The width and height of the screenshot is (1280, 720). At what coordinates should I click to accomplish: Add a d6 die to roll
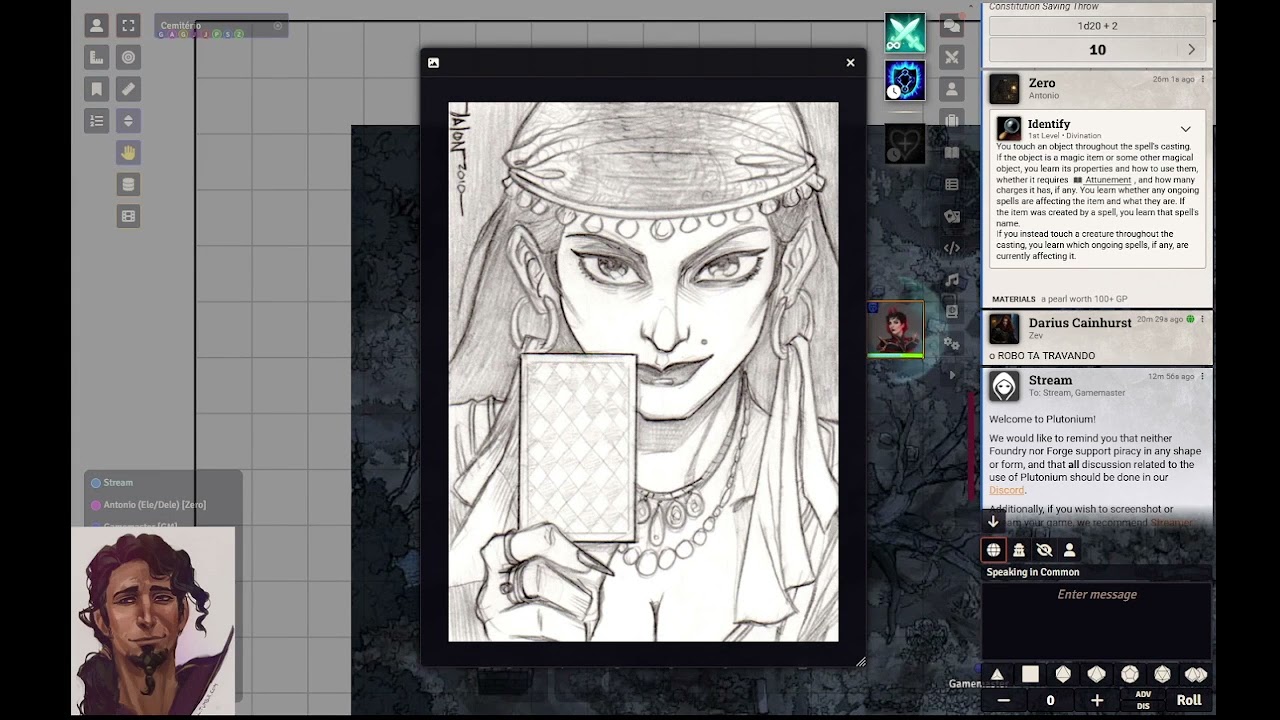coord(1030,675)
